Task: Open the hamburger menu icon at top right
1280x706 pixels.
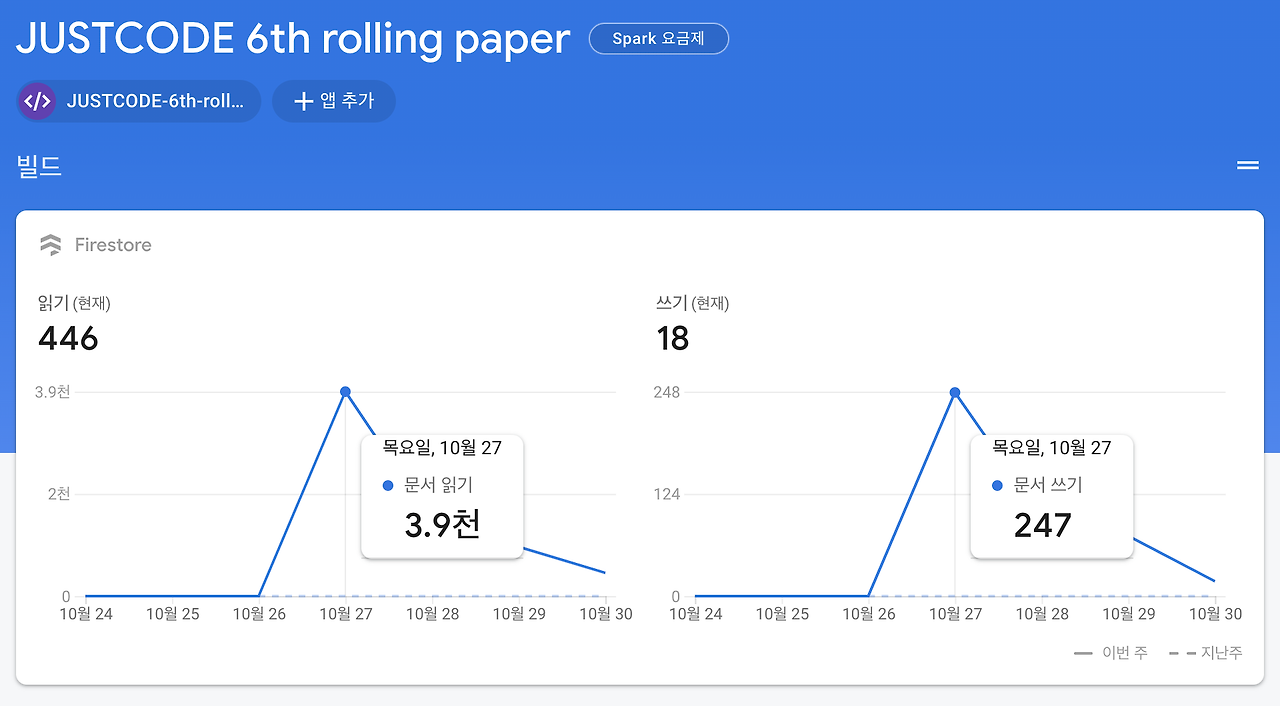Action: click(x=1247, y=164)
